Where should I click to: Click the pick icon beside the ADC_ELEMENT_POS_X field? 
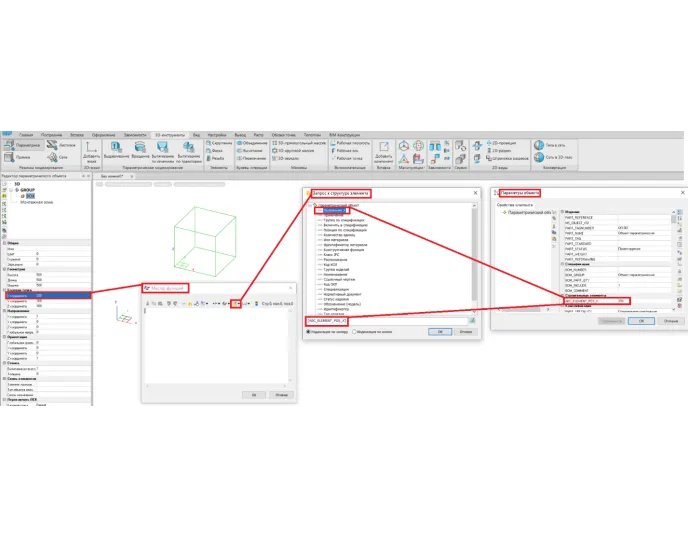point(472,321)
